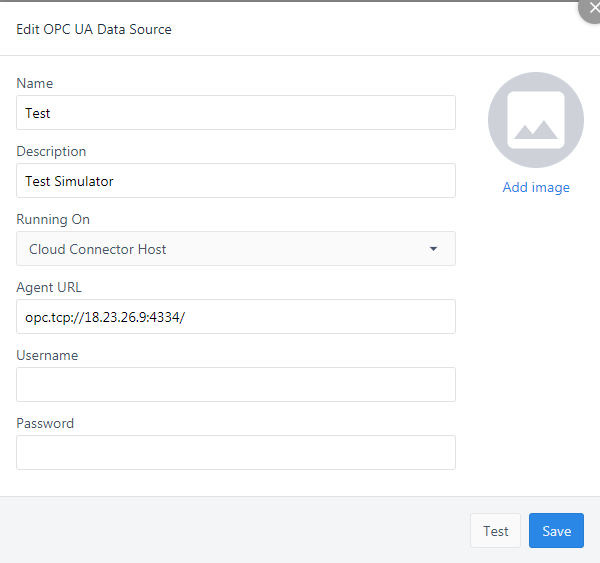Click the Description label text
This screenshot has width=600, height=563.
[51, 152]
